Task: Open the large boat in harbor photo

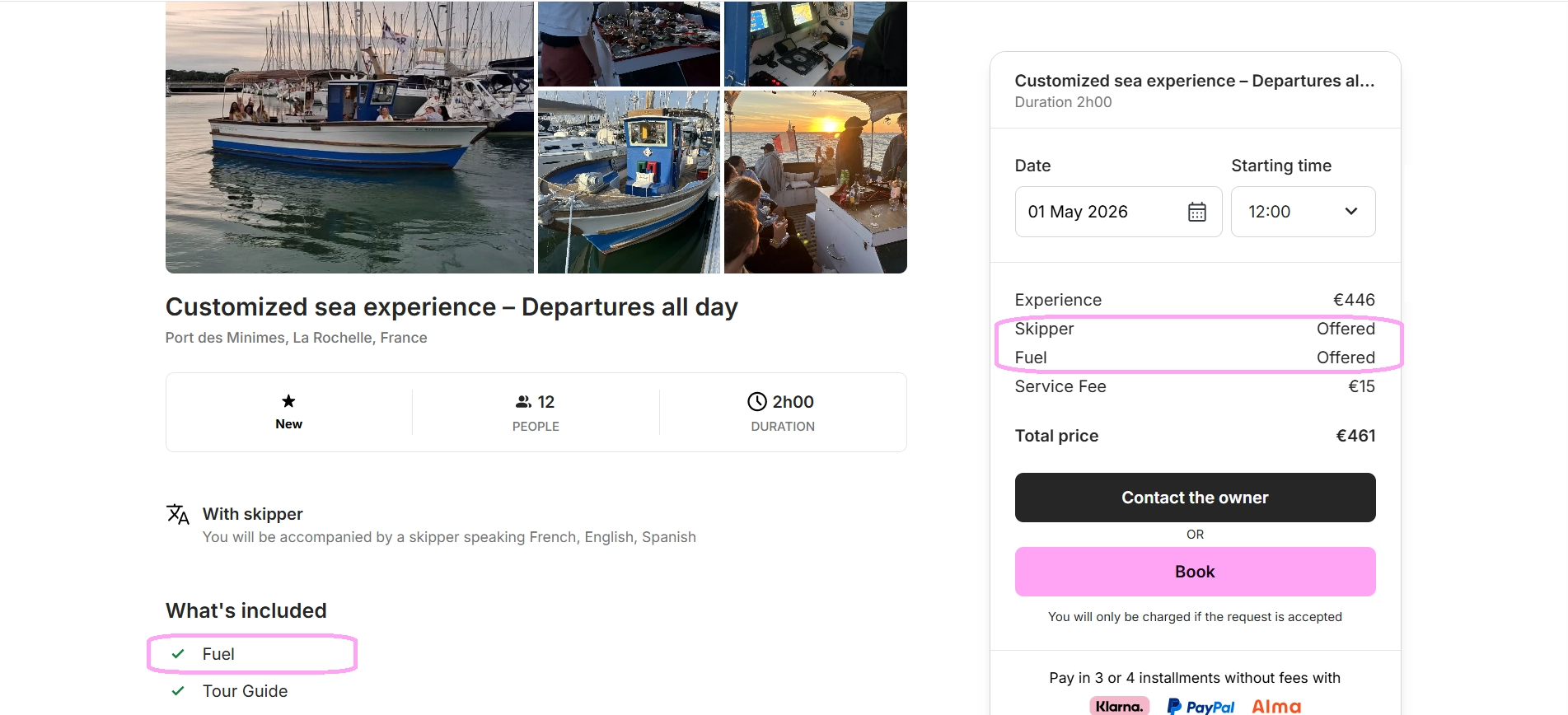Action: (x=349, y=138)
